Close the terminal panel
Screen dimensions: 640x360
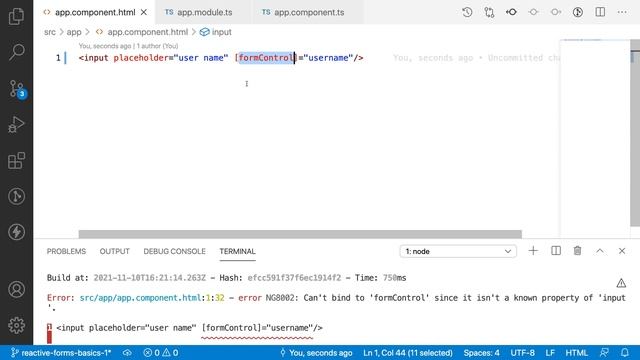coord(622,251)
